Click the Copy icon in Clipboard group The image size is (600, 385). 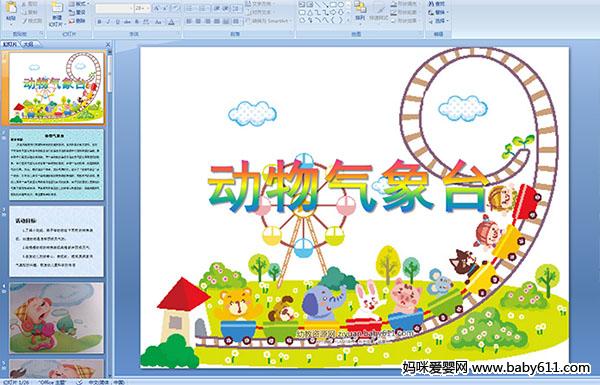tap(25, 12)
